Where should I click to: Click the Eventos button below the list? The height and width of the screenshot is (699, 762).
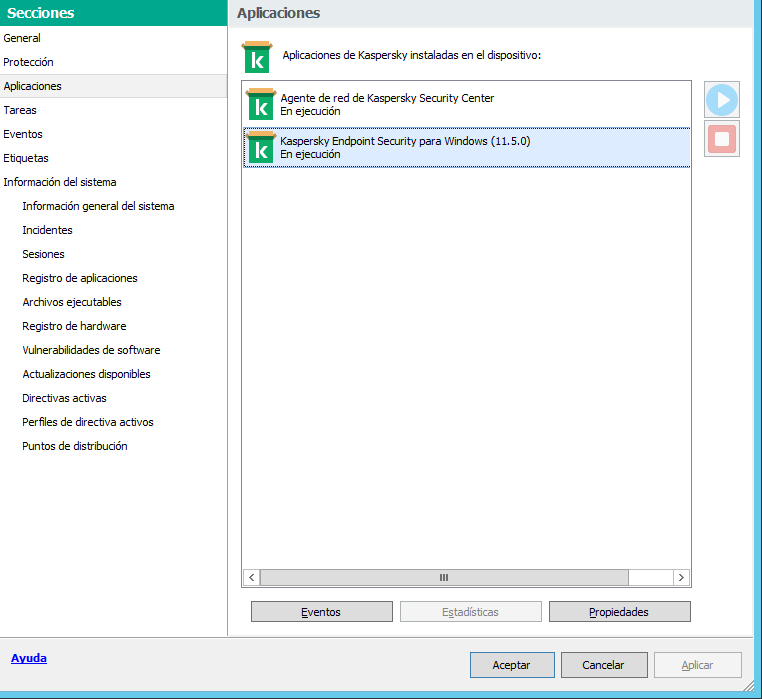coord(322,612)
